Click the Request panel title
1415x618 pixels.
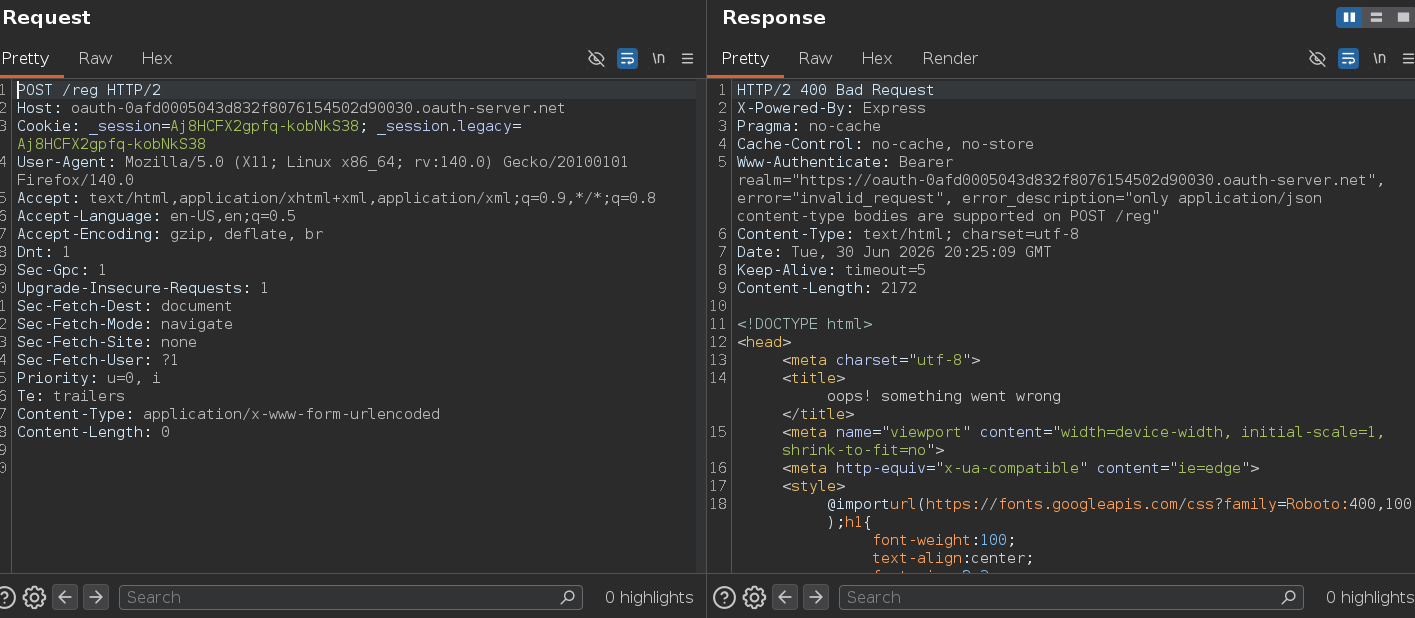click(x=46, y=17)
